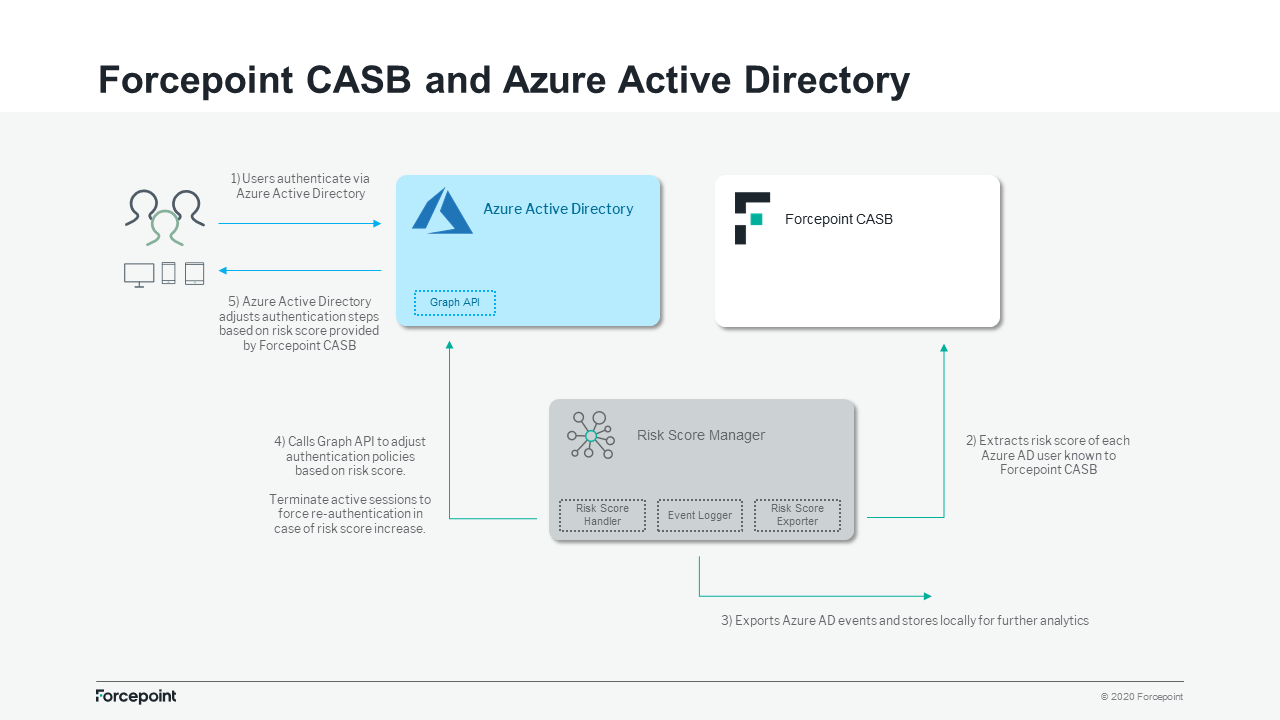Select the Risk Score Handler module
1280x720 pixels.
(x=602, y=515)
